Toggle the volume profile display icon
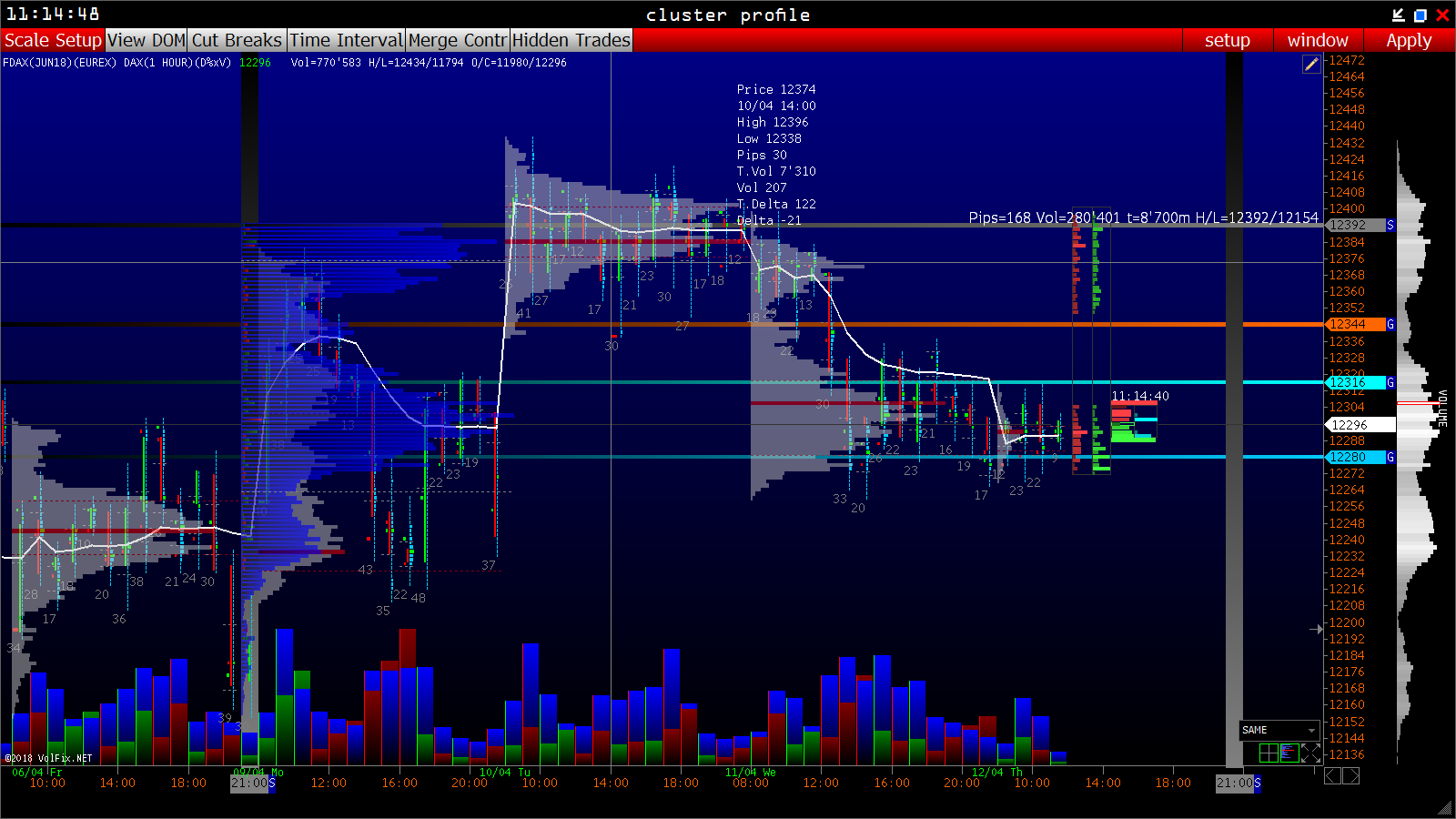This screenshot has width=1456, height=819. 1289,753
